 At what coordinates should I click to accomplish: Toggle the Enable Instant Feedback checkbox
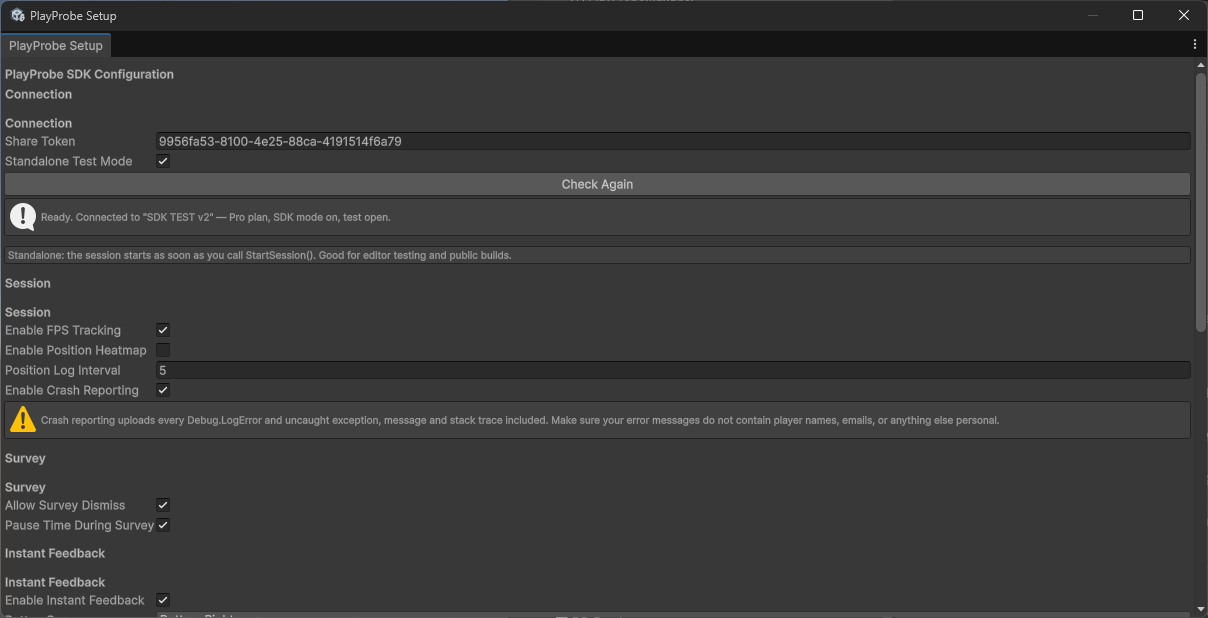point(163,600)
